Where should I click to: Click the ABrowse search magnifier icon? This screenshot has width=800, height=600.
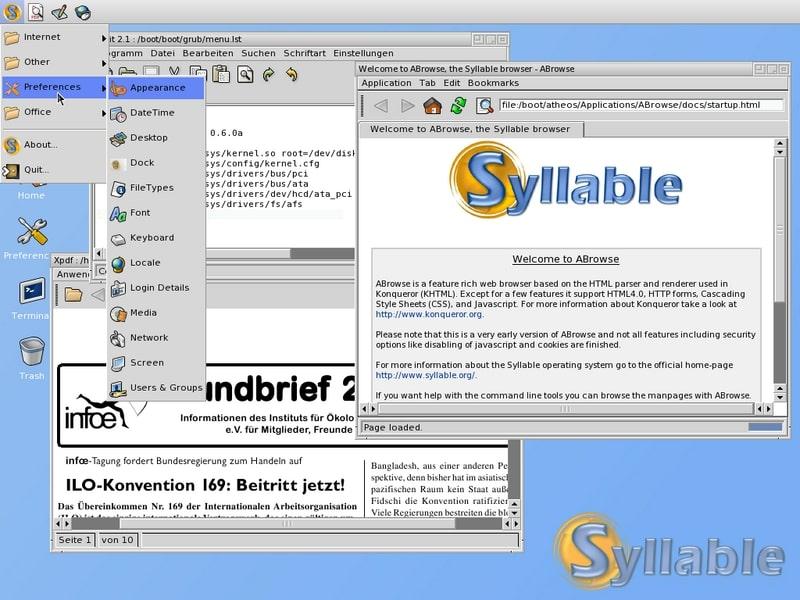485,106
